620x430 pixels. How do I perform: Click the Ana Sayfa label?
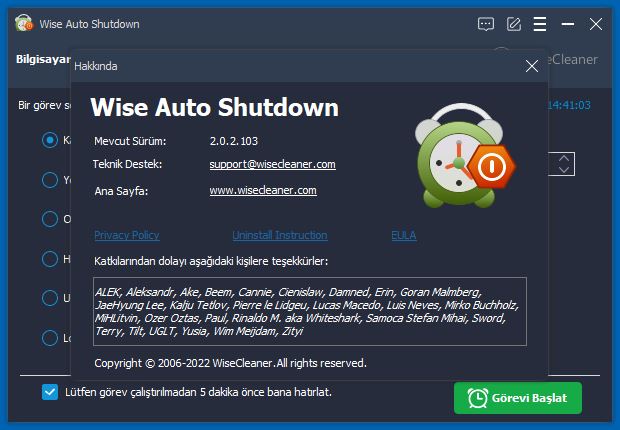pos(121,191)
